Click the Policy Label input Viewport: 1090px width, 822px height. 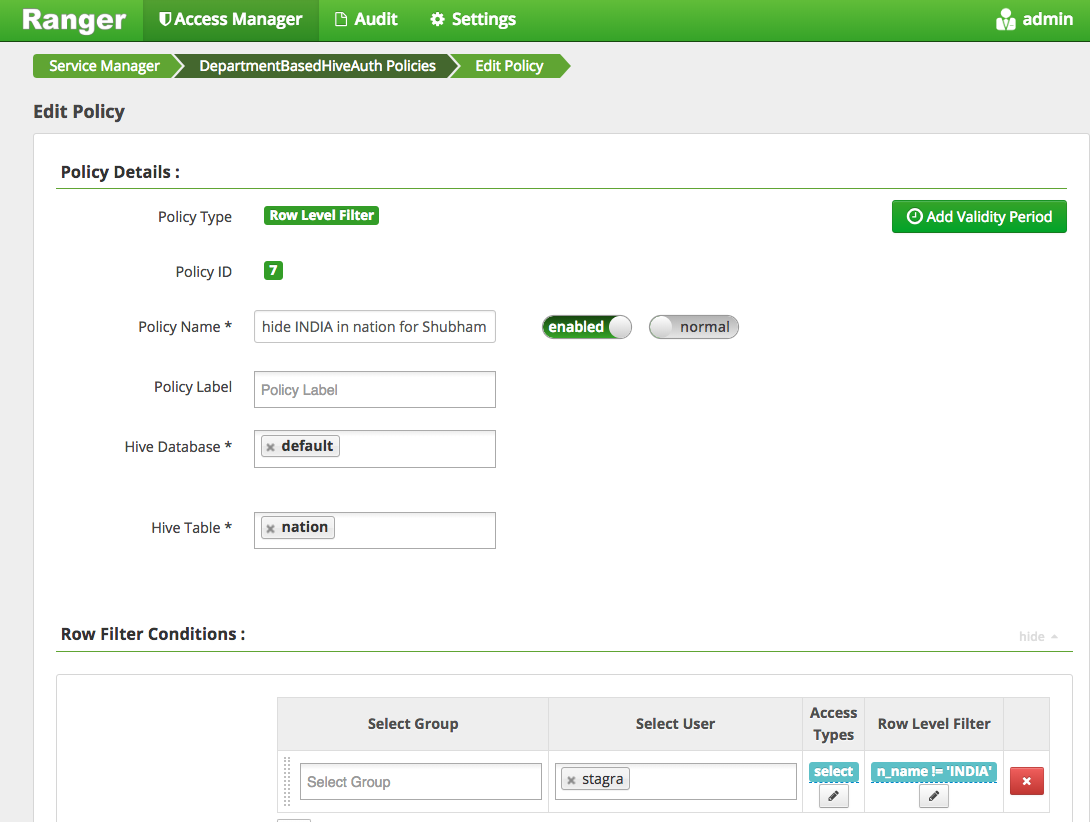pos(375,389)
